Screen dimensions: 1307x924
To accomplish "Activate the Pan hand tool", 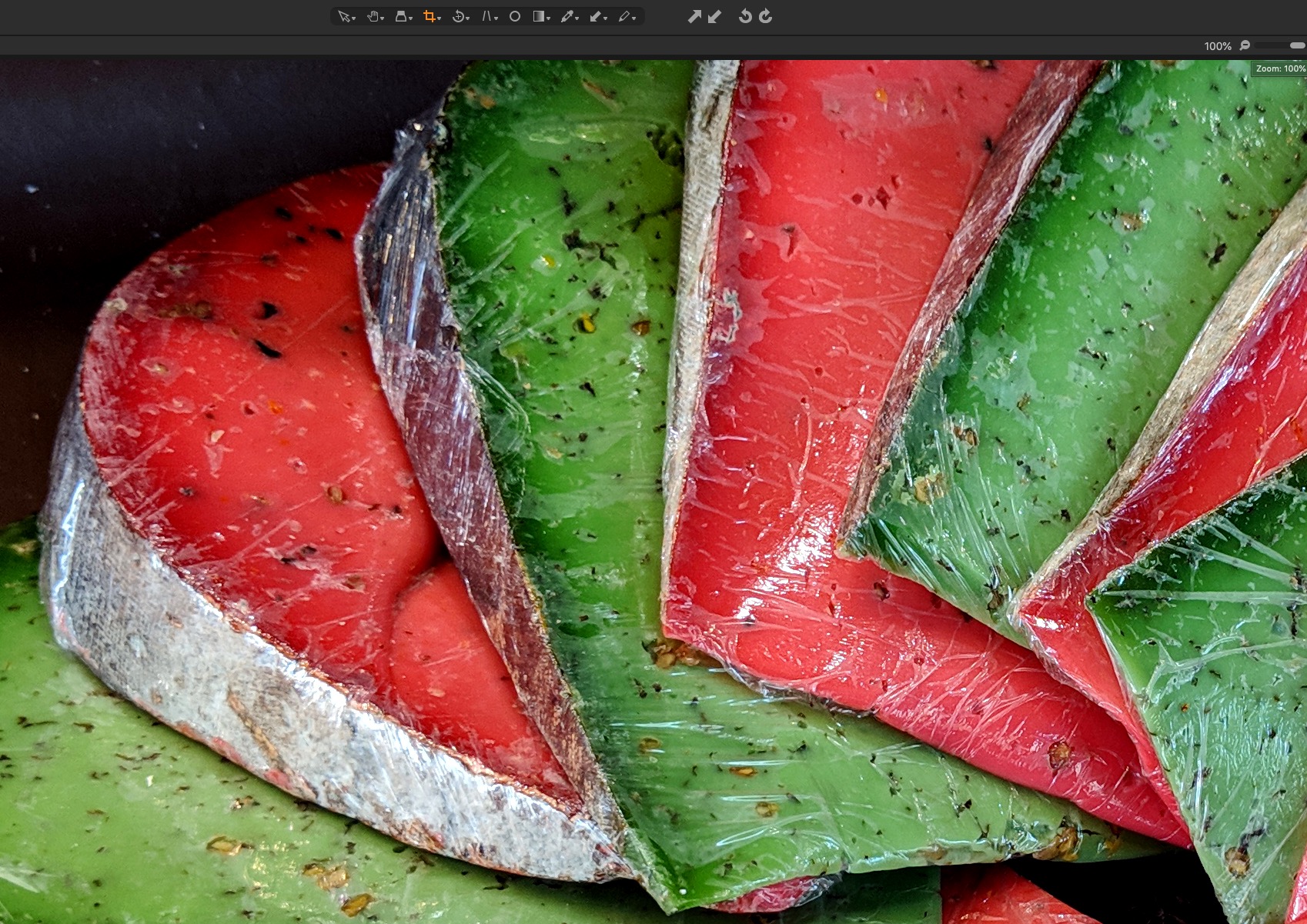I will pos(373,16).
